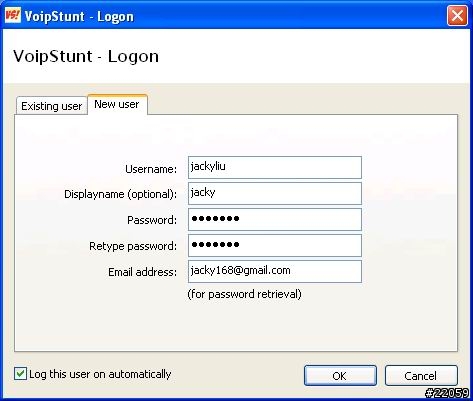The width and height of the screenshot is (473, 401).
Task: Click the Username: label
Action: [x=151, y=169]
